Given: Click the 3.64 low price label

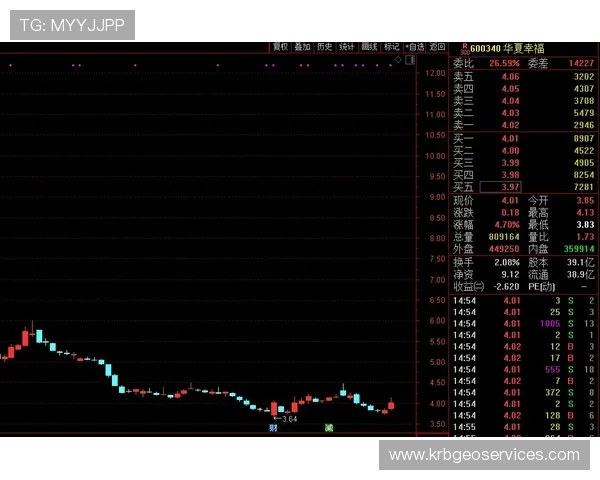Looking at the screenshot, I should 287,418.
